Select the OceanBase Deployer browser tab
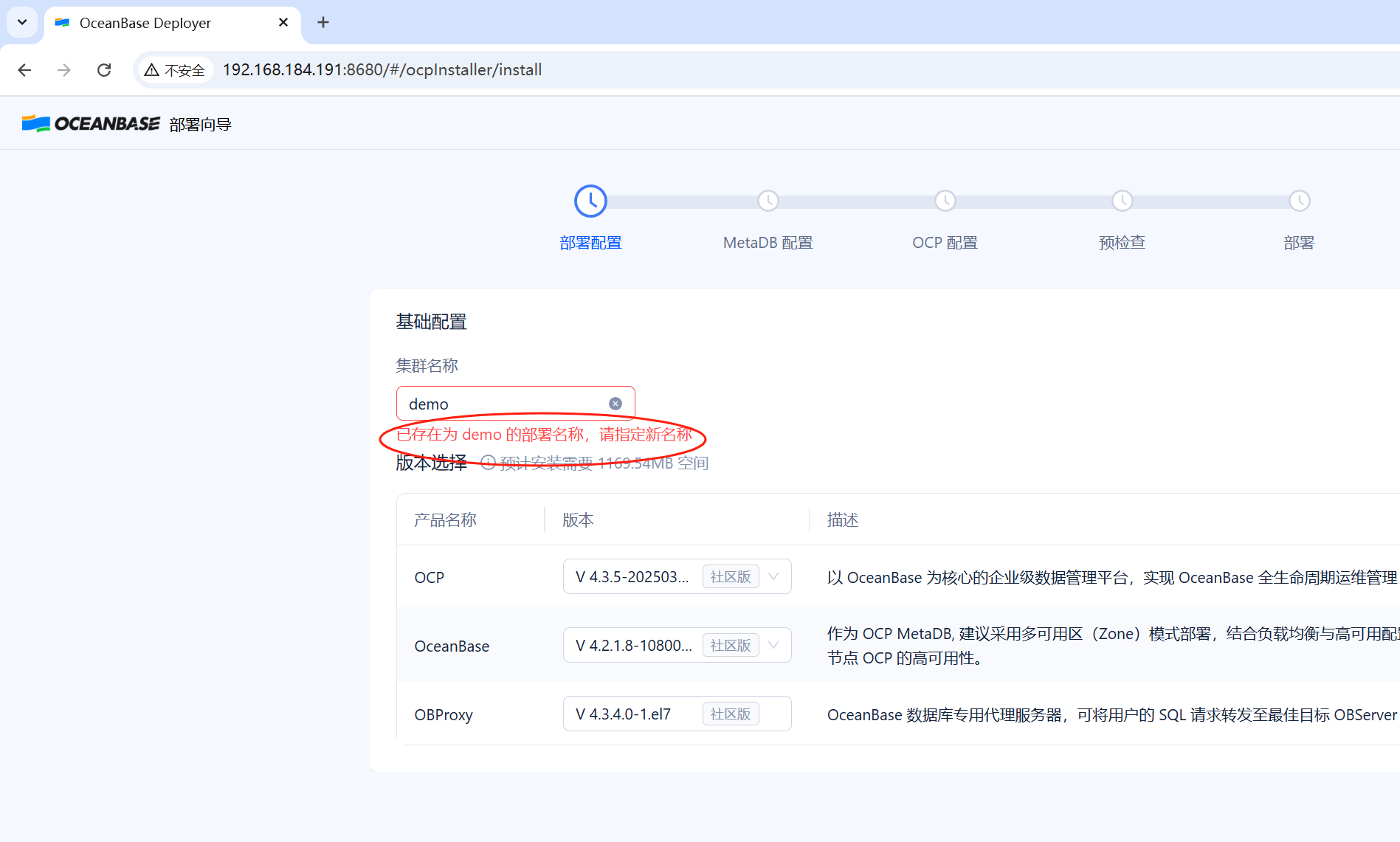This screenshot has width=1400, height=842. [x=145, y=23]
